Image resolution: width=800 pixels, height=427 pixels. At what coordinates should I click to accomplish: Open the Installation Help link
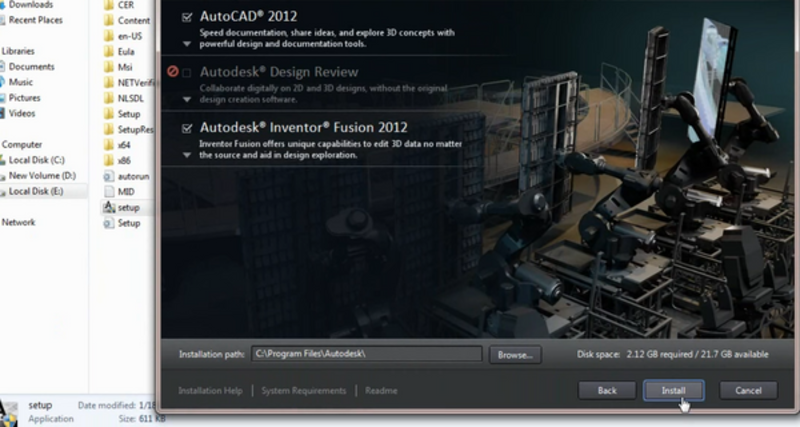coord(210,391)
